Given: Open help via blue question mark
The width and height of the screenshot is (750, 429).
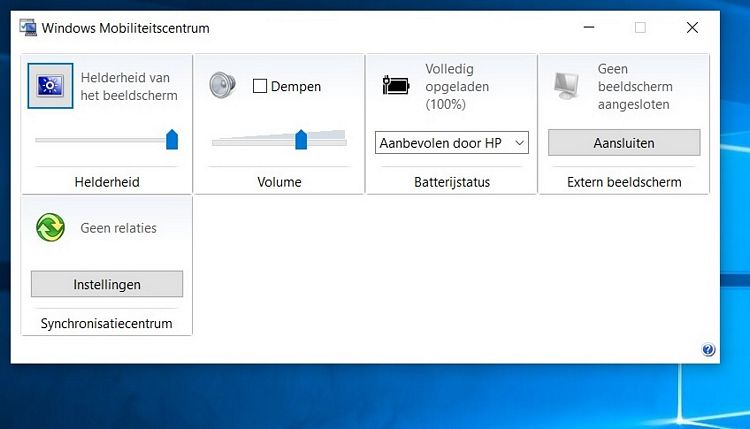Looking at the screenshot, I should pos(708,350).
